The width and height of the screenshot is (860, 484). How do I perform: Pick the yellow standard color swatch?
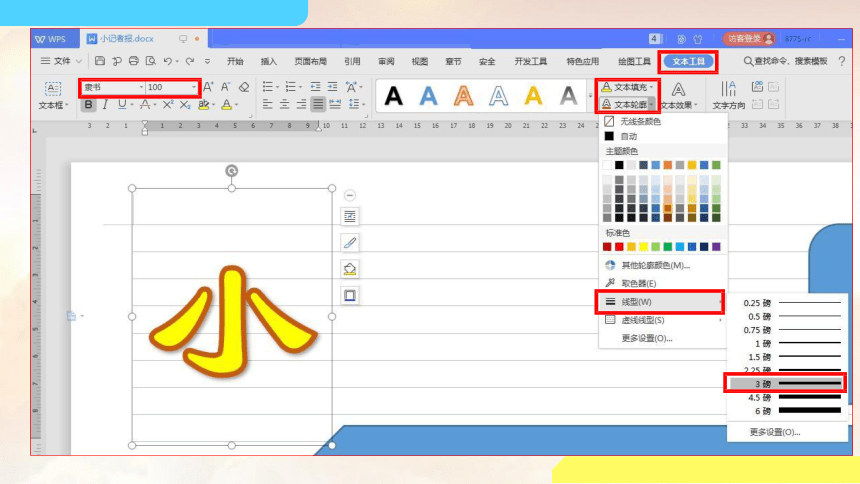643,247
